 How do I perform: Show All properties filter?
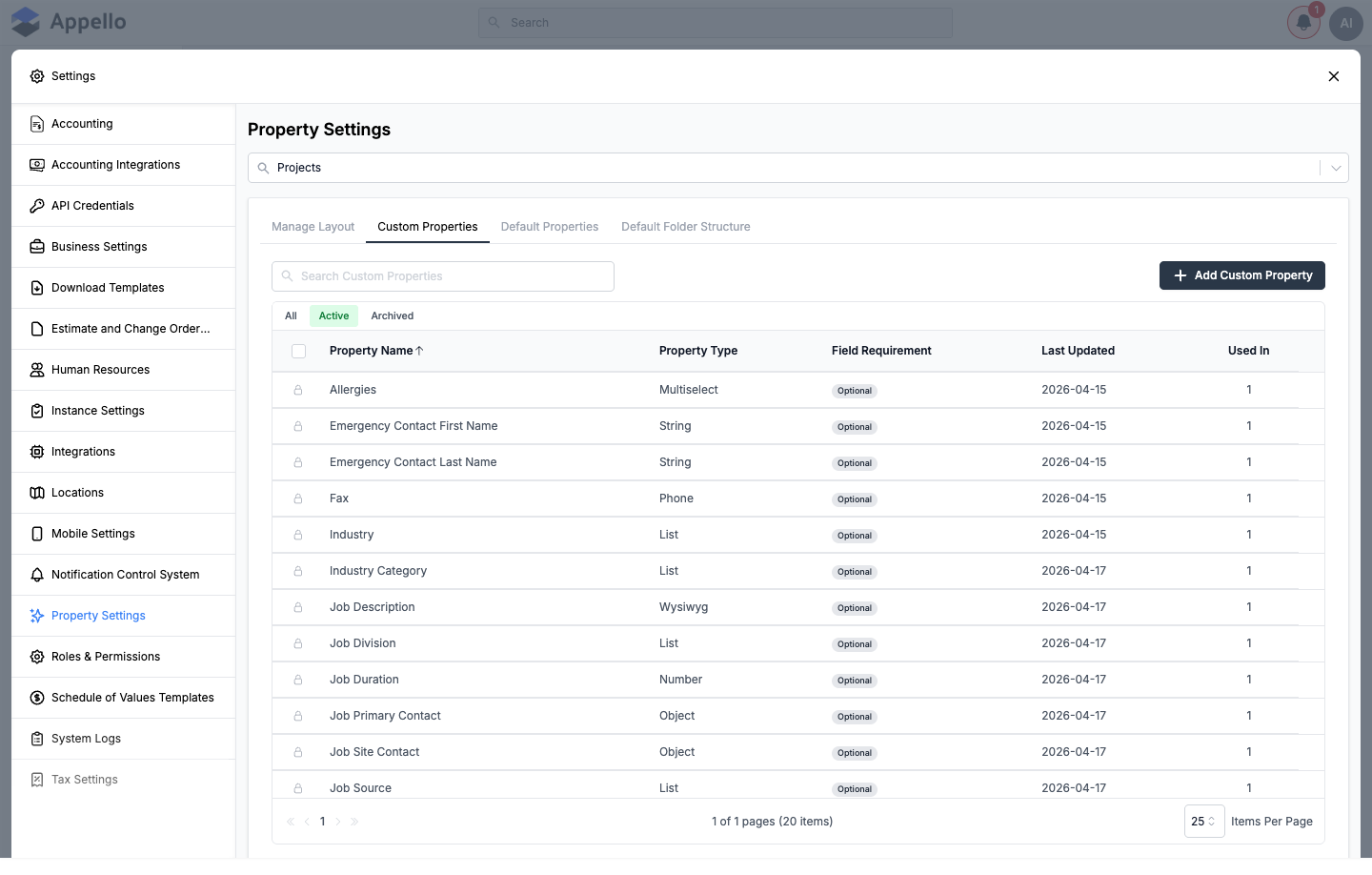[291, 316]
